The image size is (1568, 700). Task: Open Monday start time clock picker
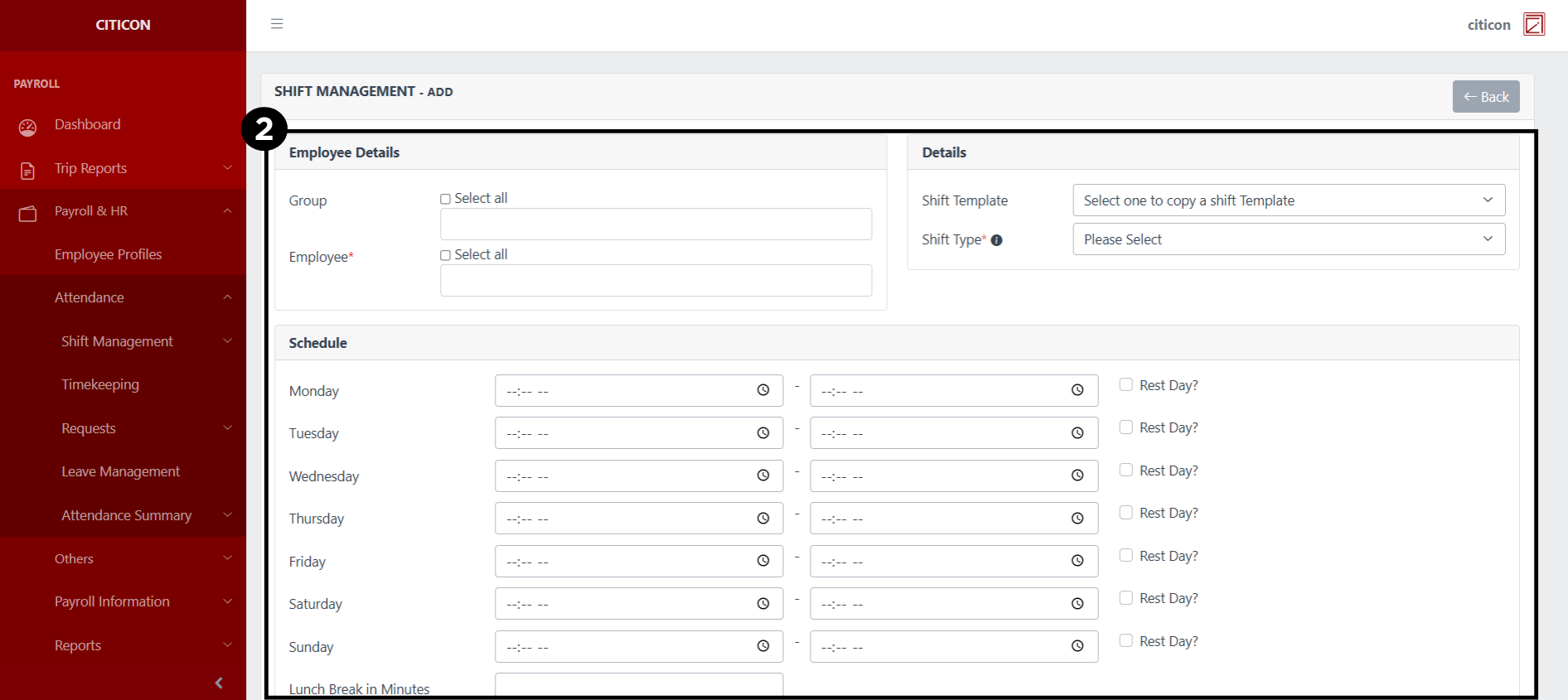(762, 390)
